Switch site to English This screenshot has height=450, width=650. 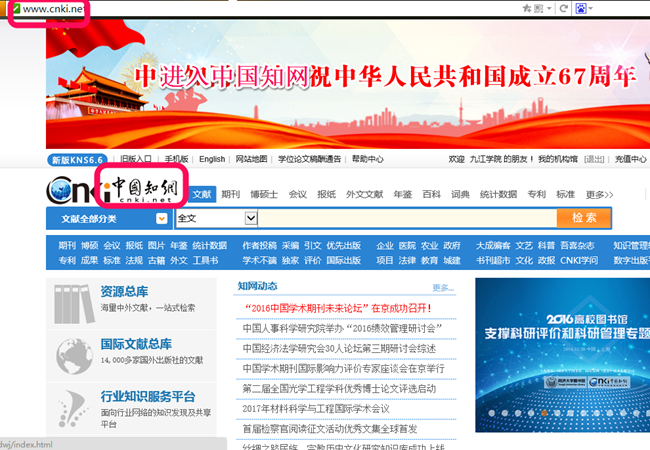(x=212, y=159)
